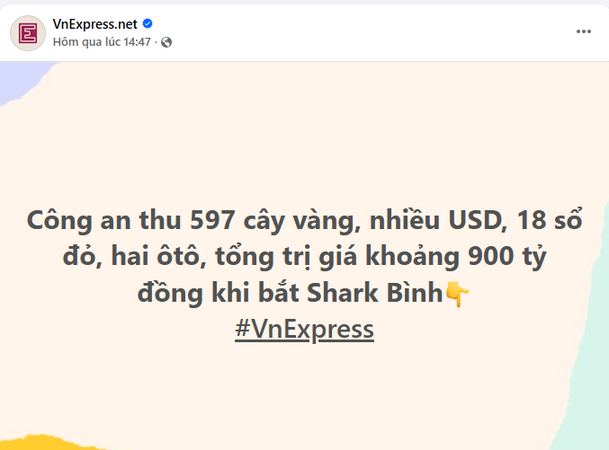Open the VnExpress profile avatar logo
Viewport: 609px width, 450px height.
coord(28,33)
